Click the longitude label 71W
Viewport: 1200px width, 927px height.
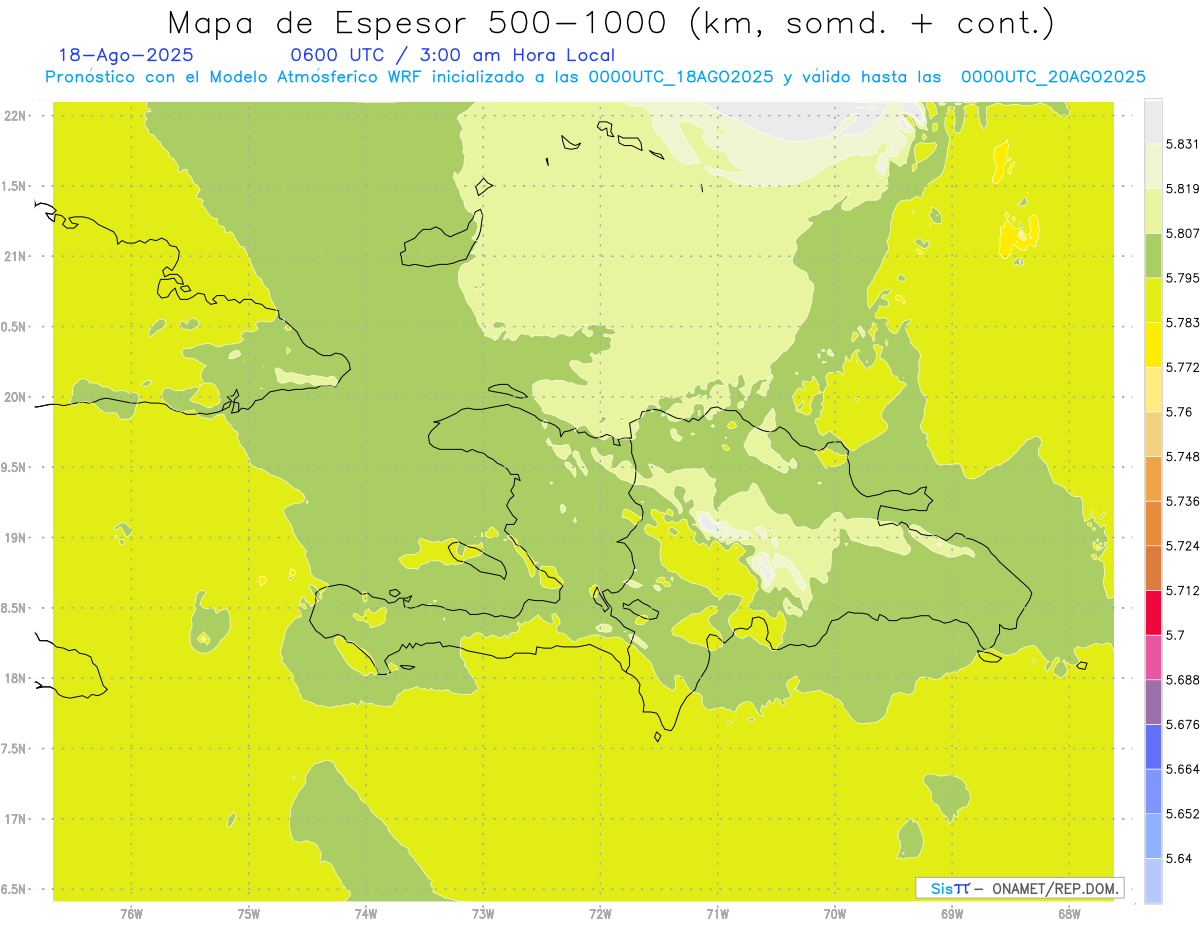[x=717, y=914]
